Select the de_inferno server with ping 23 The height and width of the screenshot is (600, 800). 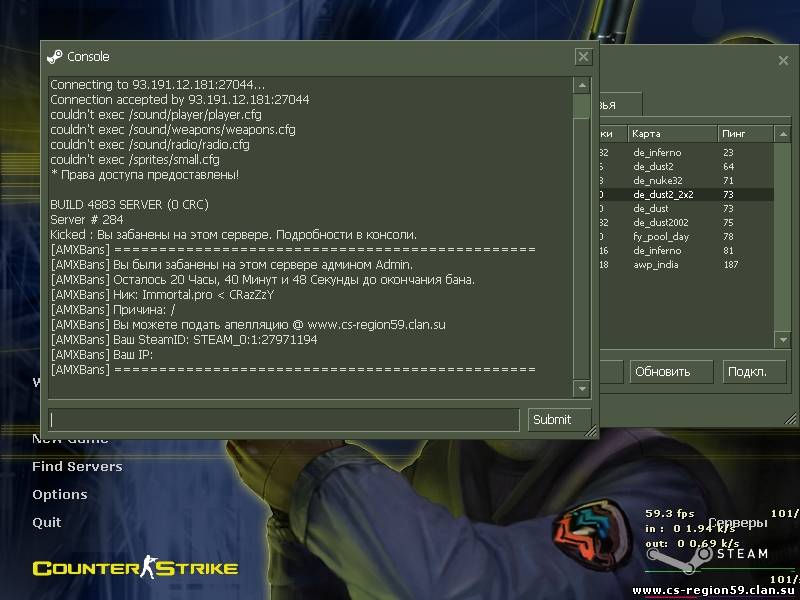coord(686,153)
